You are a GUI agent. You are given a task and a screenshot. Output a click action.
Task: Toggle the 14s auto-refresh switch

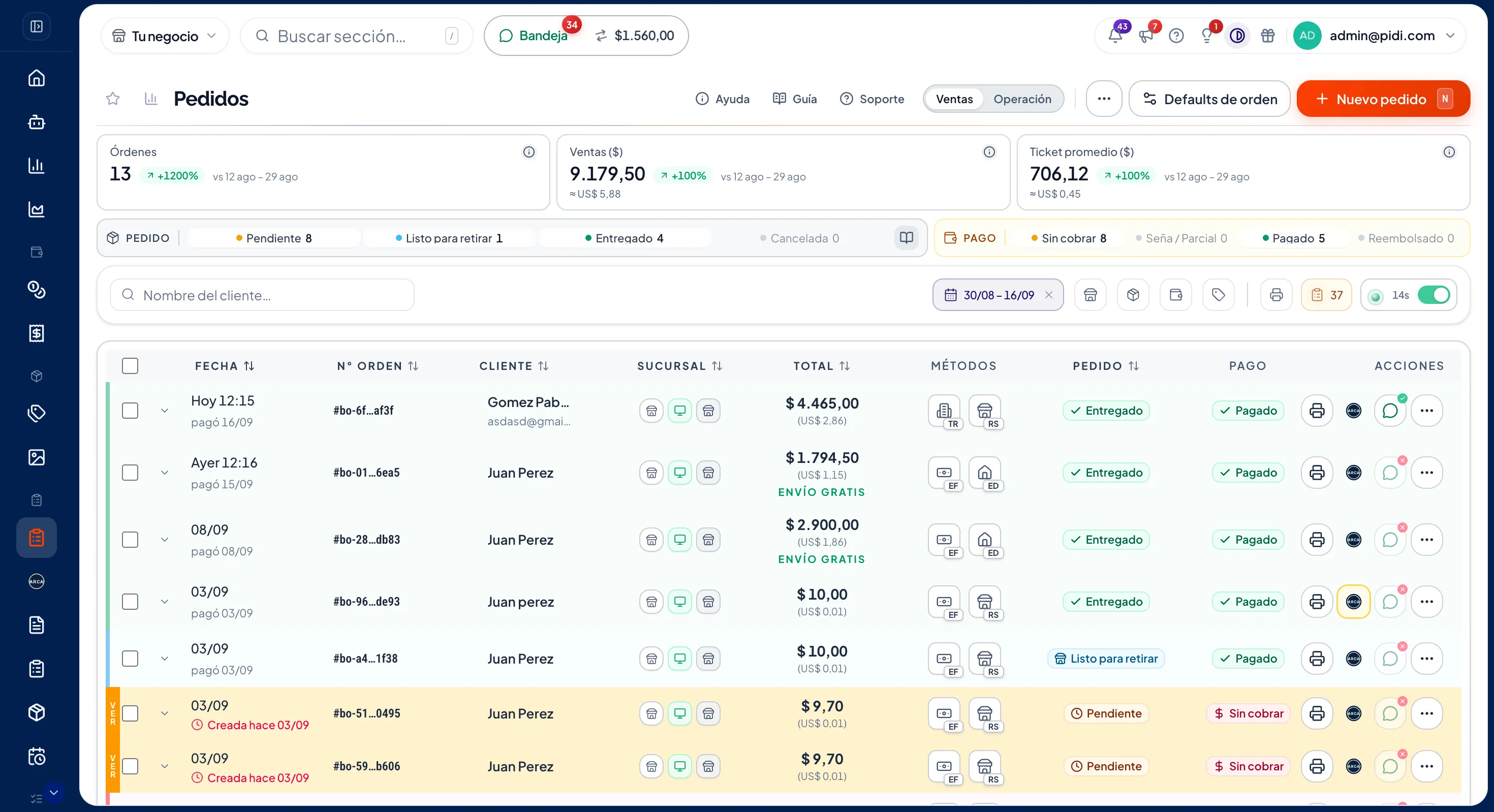coord(1434,295)
